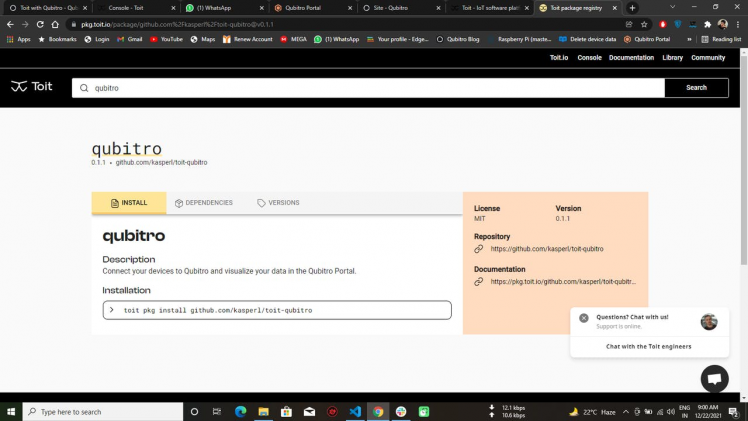Open the MEGA bookmark
Image resolution: width=748 pixels, height=421 pixels.
coord(293,39)
